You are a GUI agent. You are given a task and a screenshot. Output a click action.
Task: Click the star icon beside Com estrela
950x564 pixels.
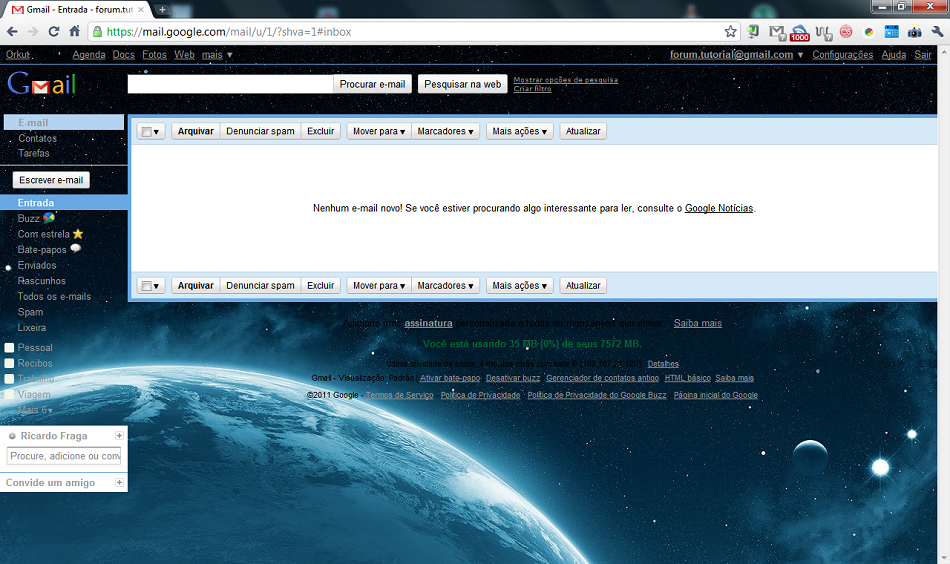[x=78, y=234]
